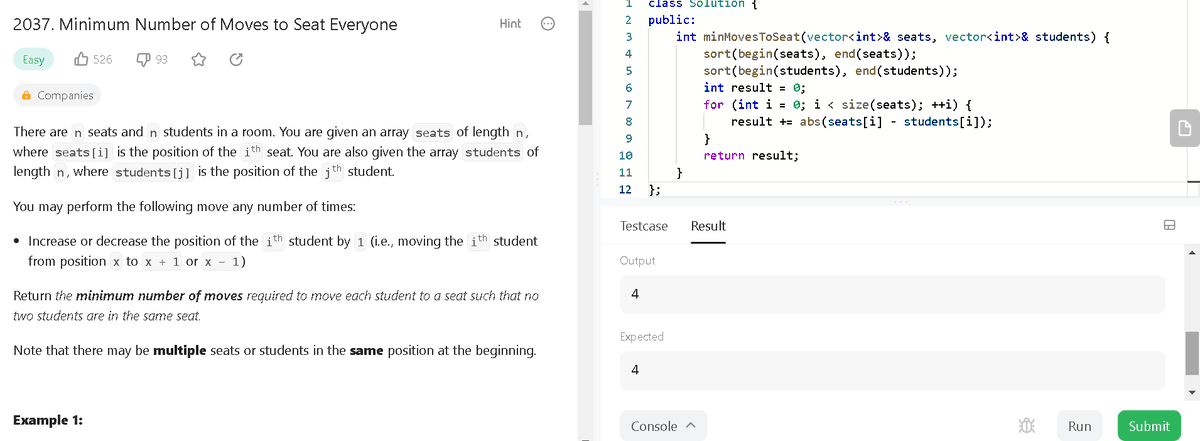Click the 'Expected' label in results
Image resolution: width=1200 pixels, height=441 pixels.
click(x=642, y=337)
